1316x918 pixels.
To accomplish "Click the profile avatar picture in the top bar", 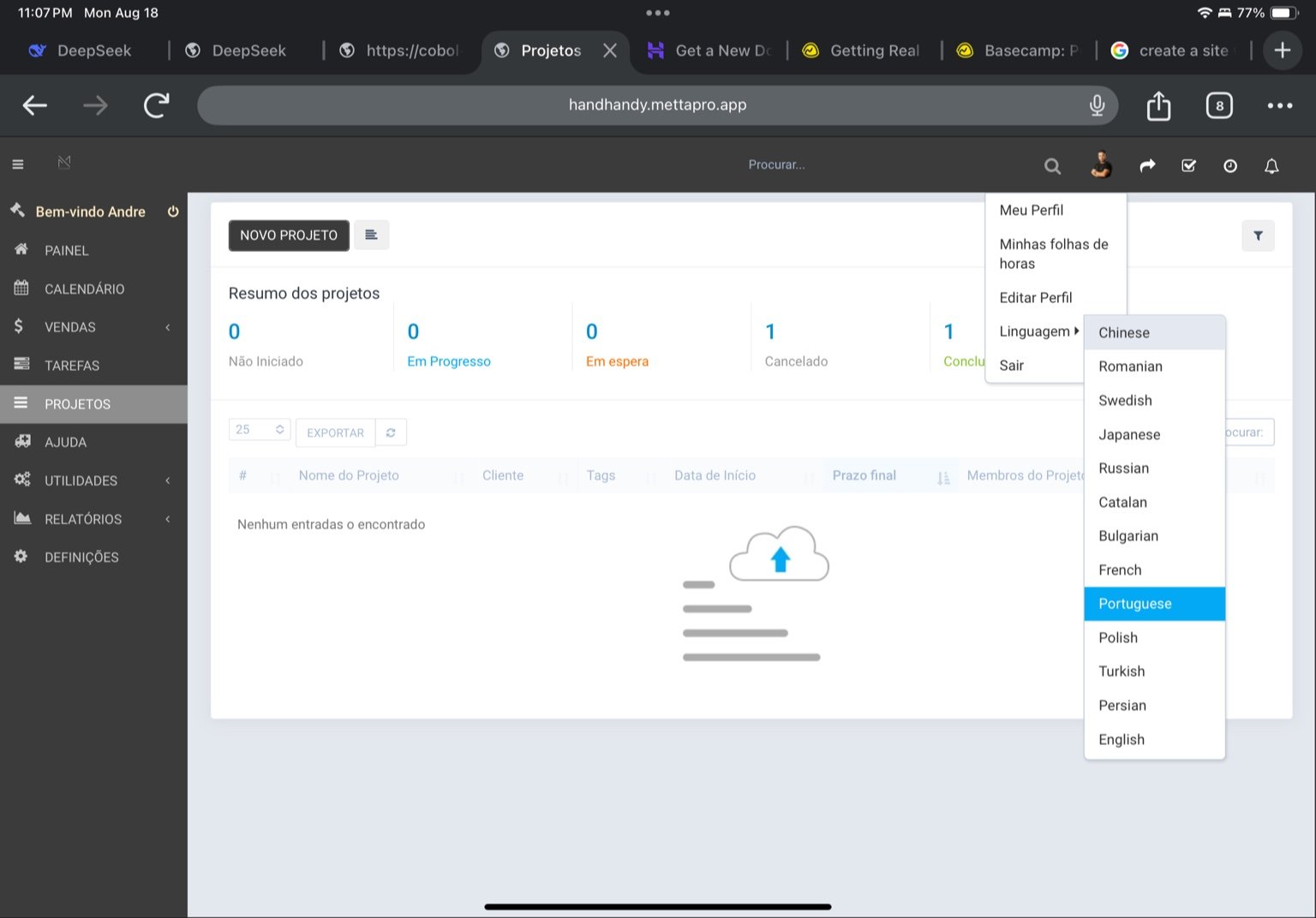I will point(1101,164).
